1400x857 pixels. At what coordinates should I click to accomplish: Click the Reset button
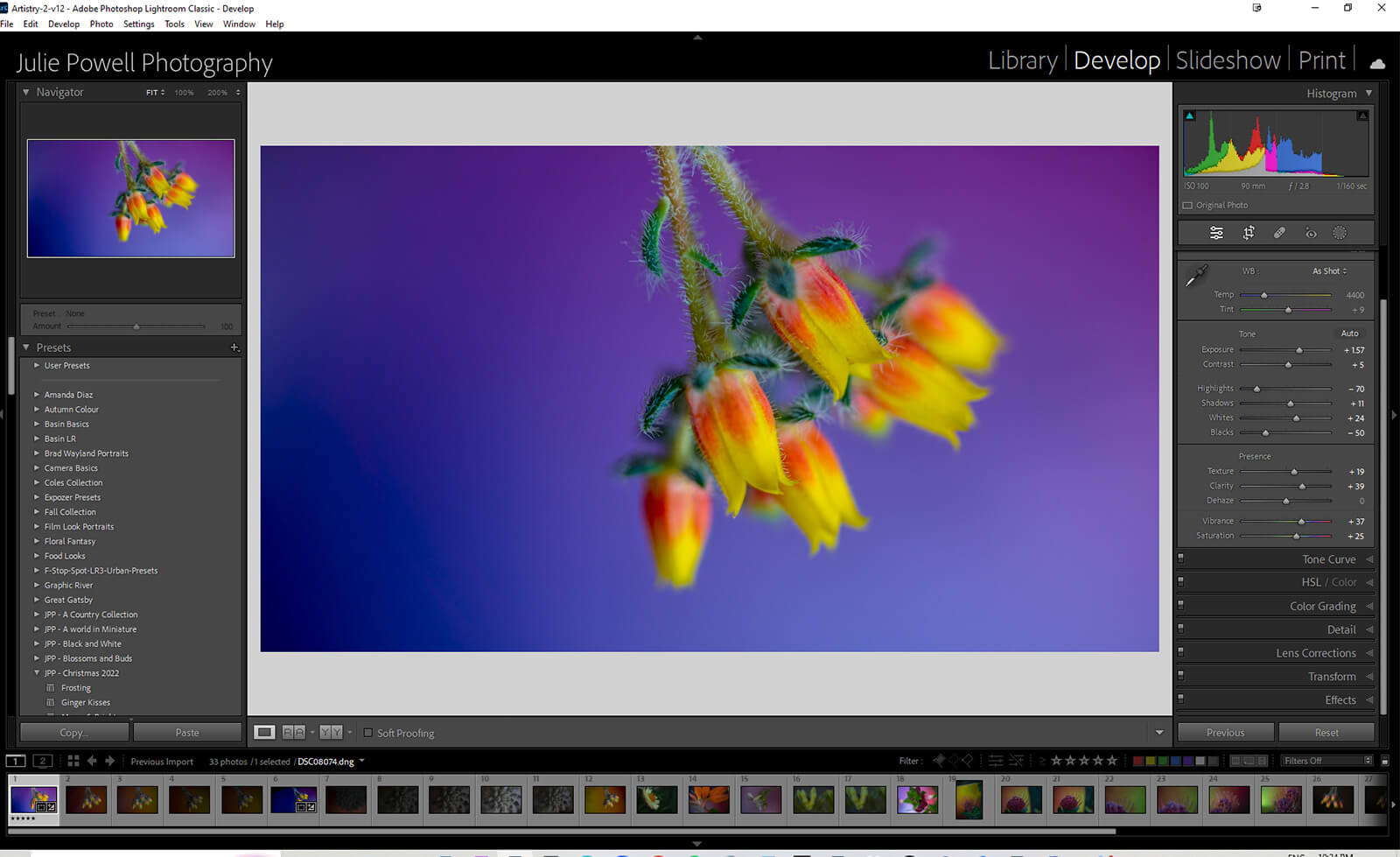point(1326,733)
